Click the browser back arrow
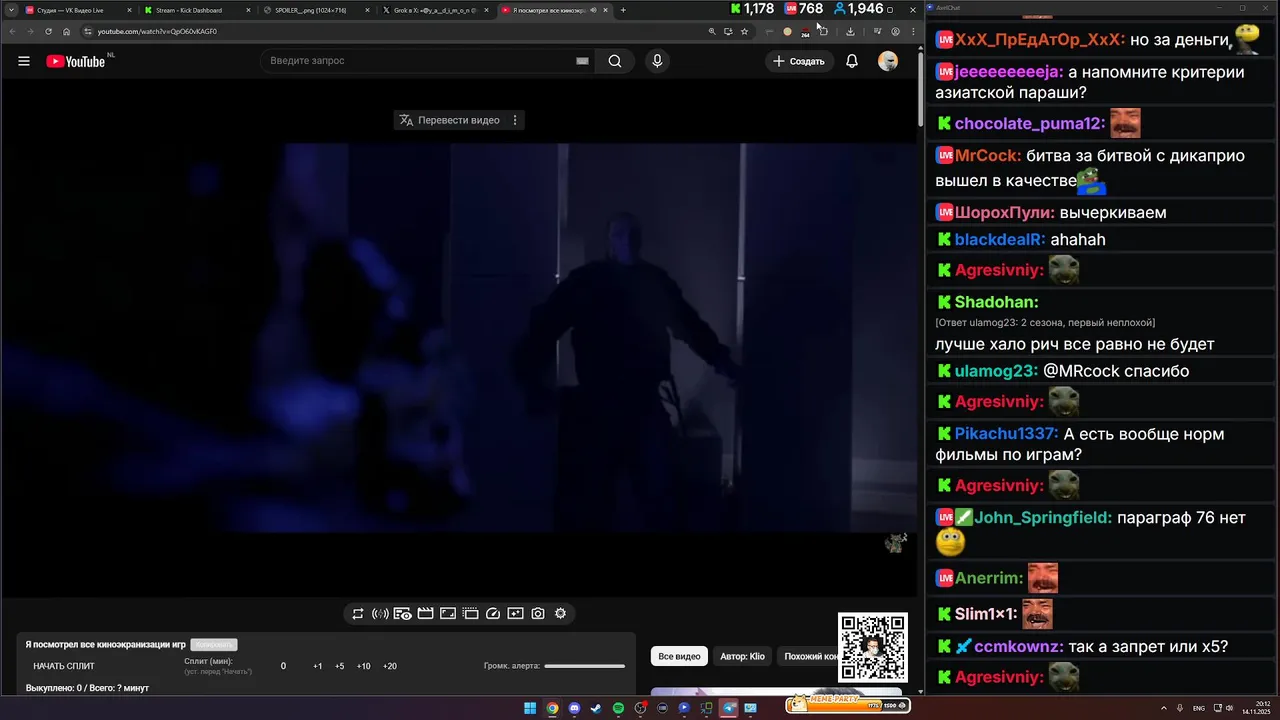 click(x=11, y=31)
